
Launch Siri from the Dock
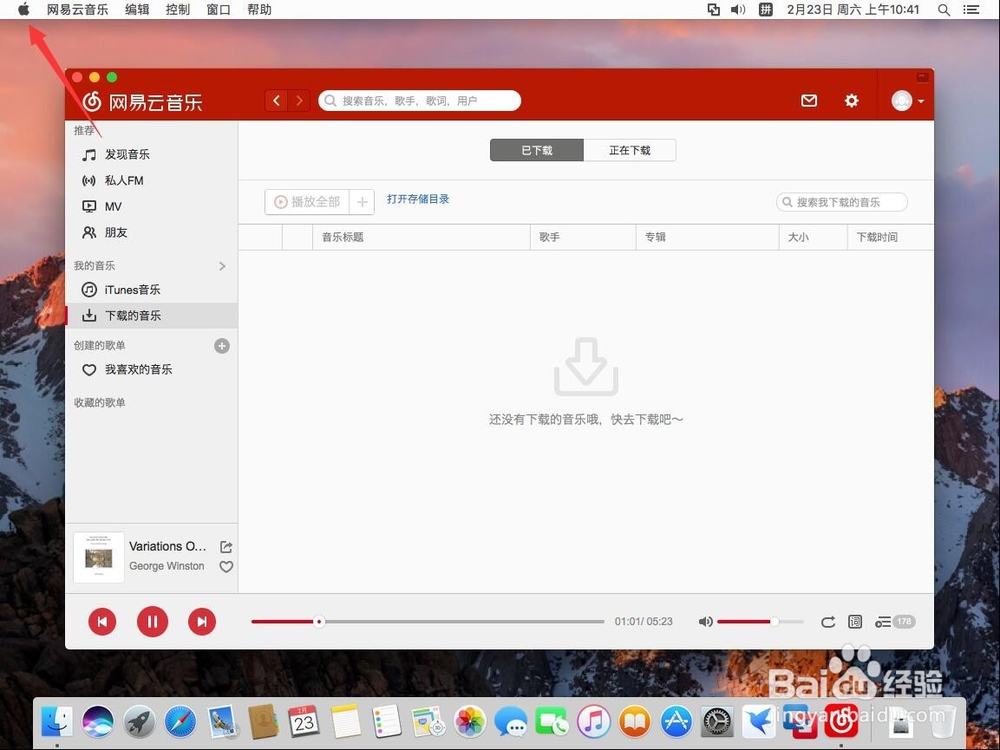(x=98, y=722)
